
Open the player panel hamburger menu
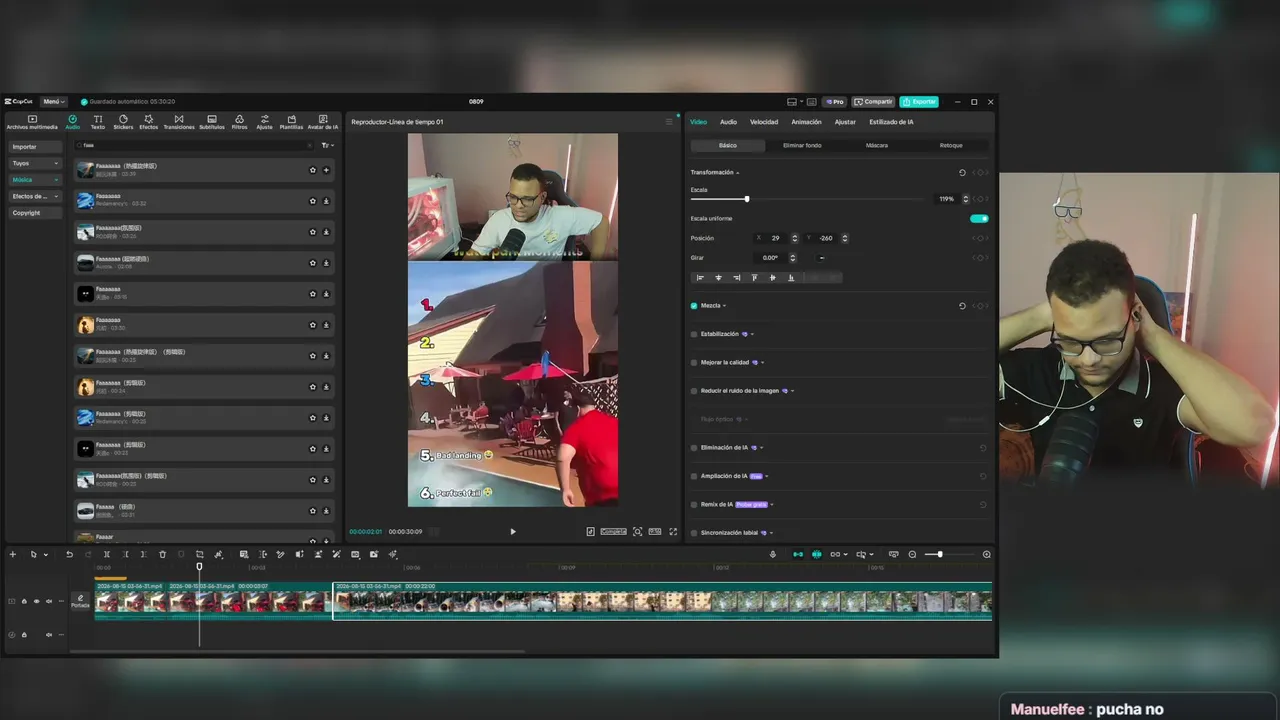[x=669, y=122]
